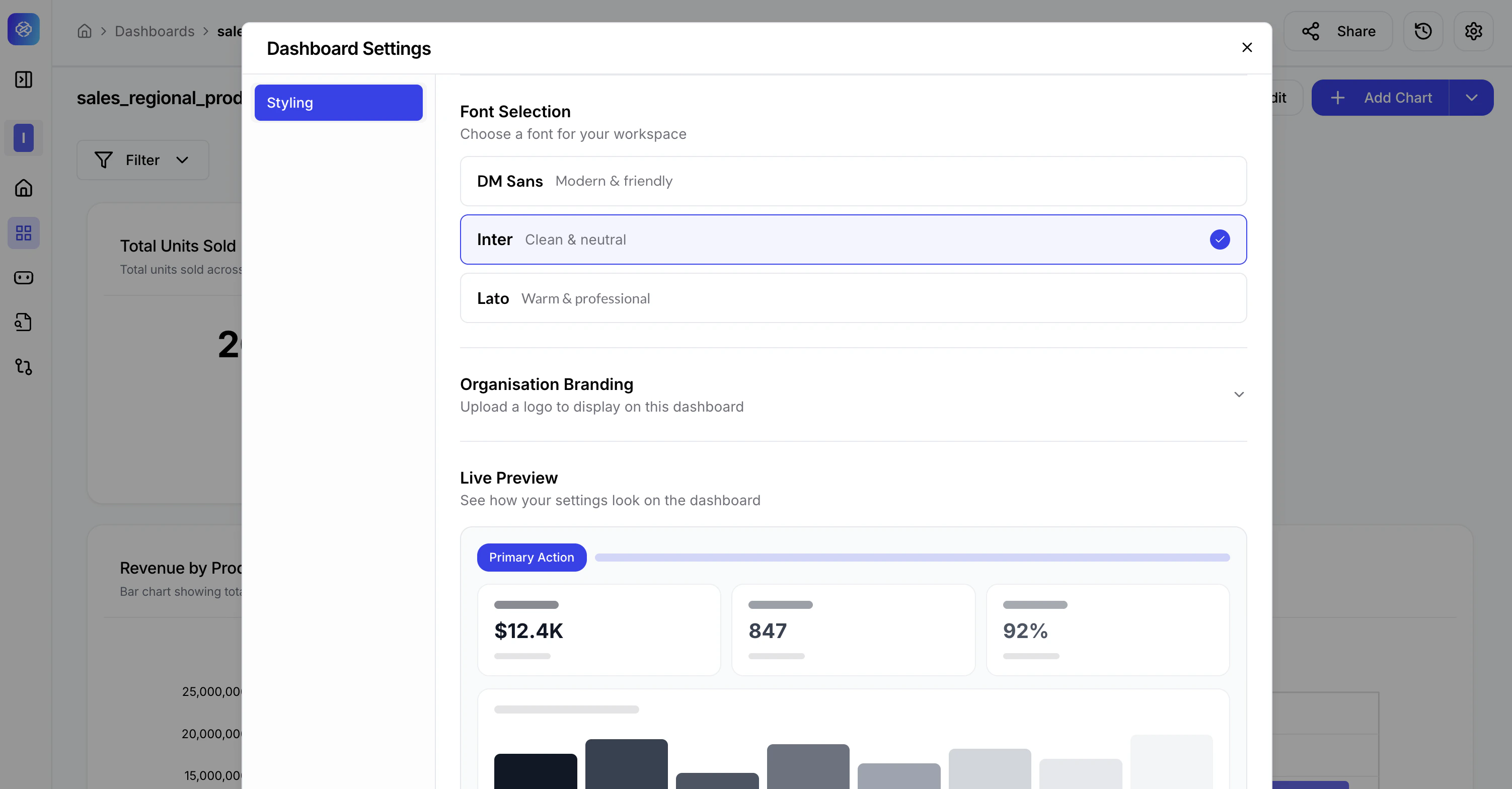Click the Share button

[x=1338, y=31]
